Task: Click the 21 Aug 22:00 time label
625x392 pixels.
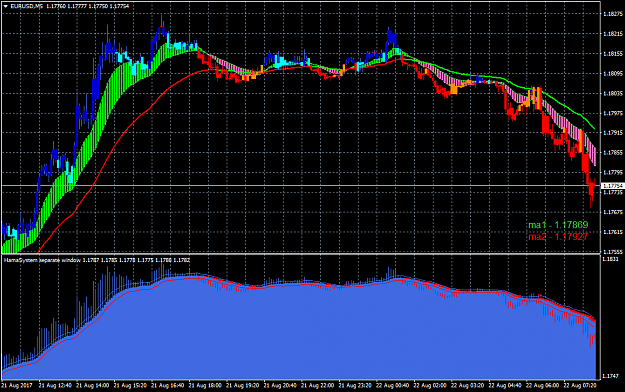Action: coord(317,386)
